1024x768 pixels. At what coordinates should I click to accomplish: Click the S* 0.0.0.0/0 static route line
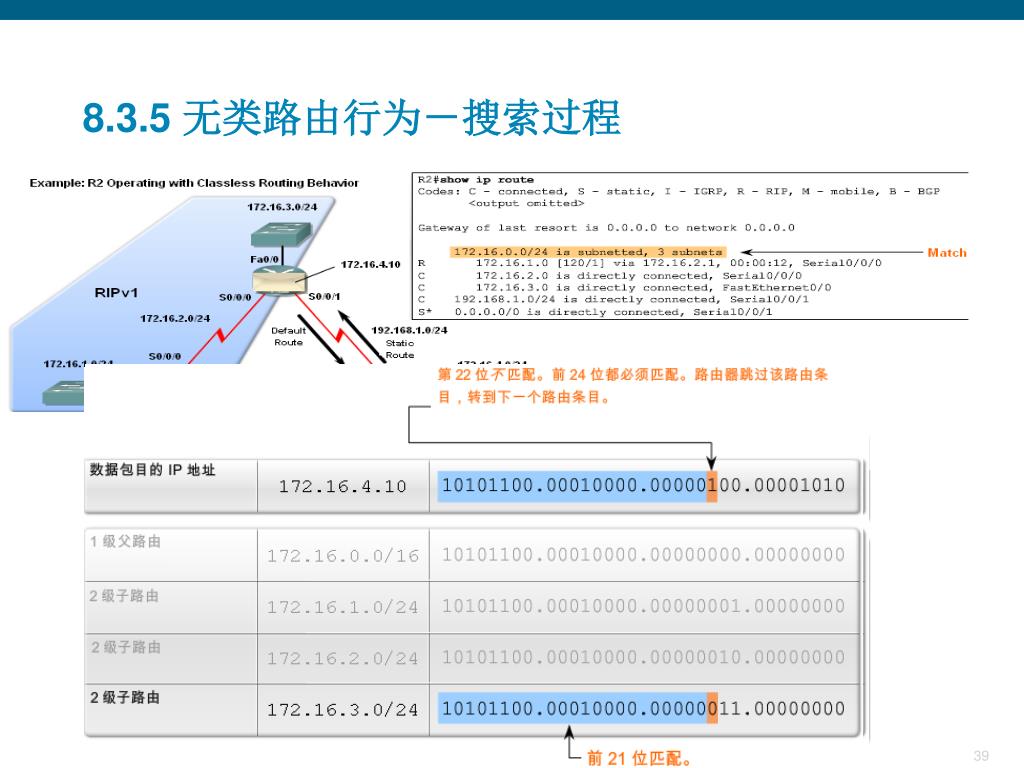595,312
